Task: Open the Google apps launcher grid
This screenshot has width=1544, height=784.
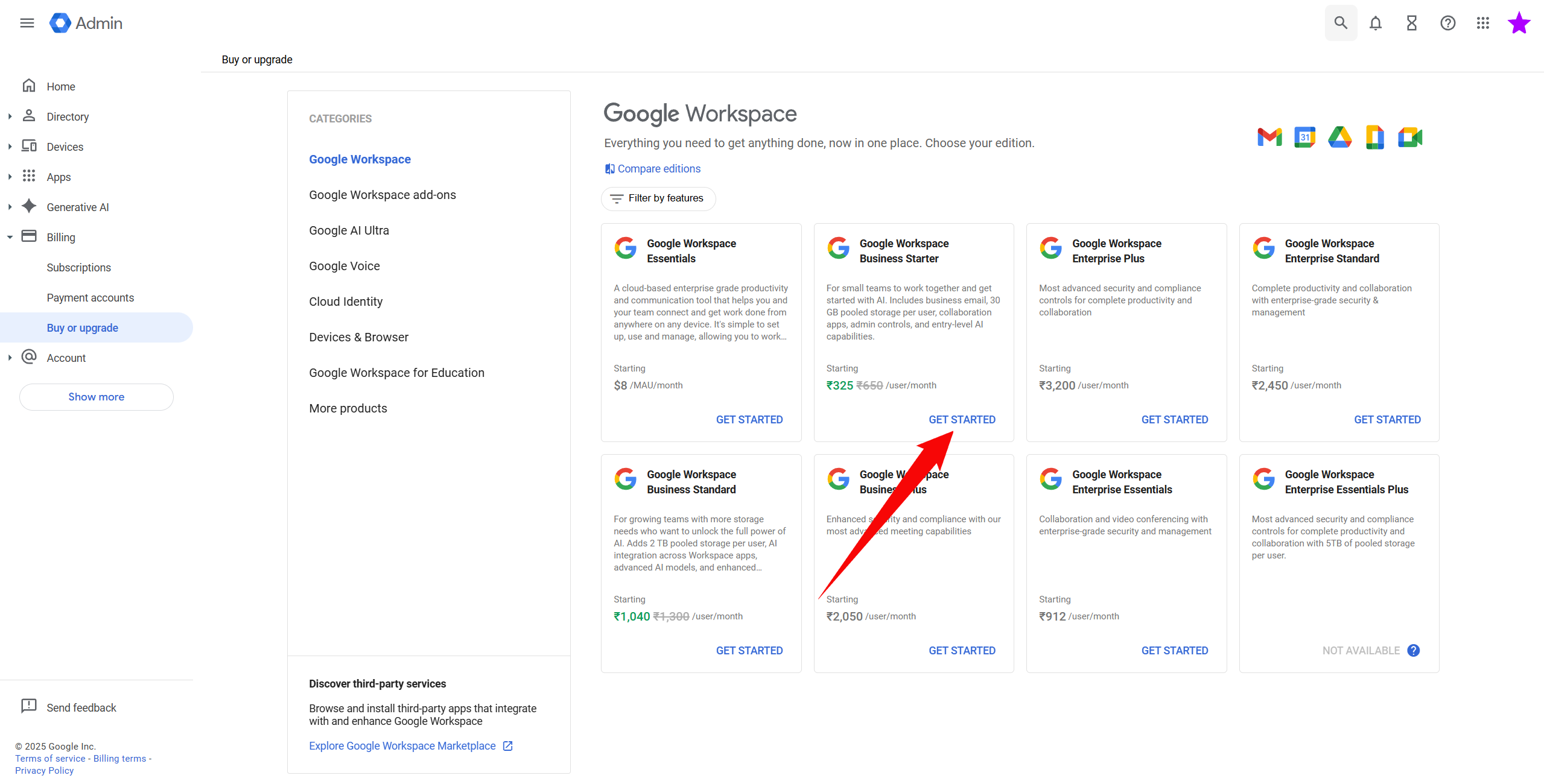Action: point(1483,22)
